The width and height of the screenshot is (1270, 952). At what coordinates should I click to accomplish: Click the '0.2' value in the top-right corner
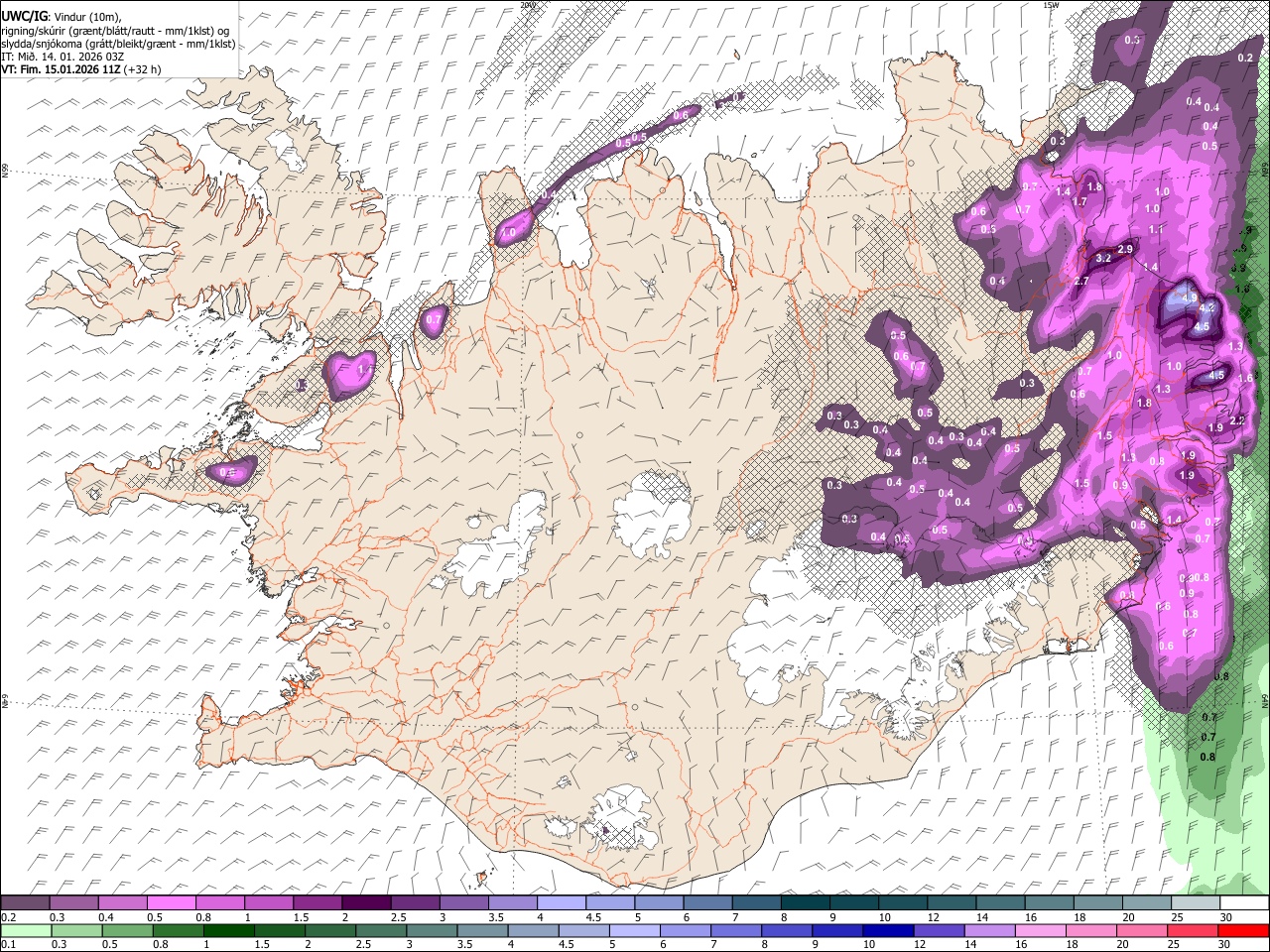pos(1246,58)
